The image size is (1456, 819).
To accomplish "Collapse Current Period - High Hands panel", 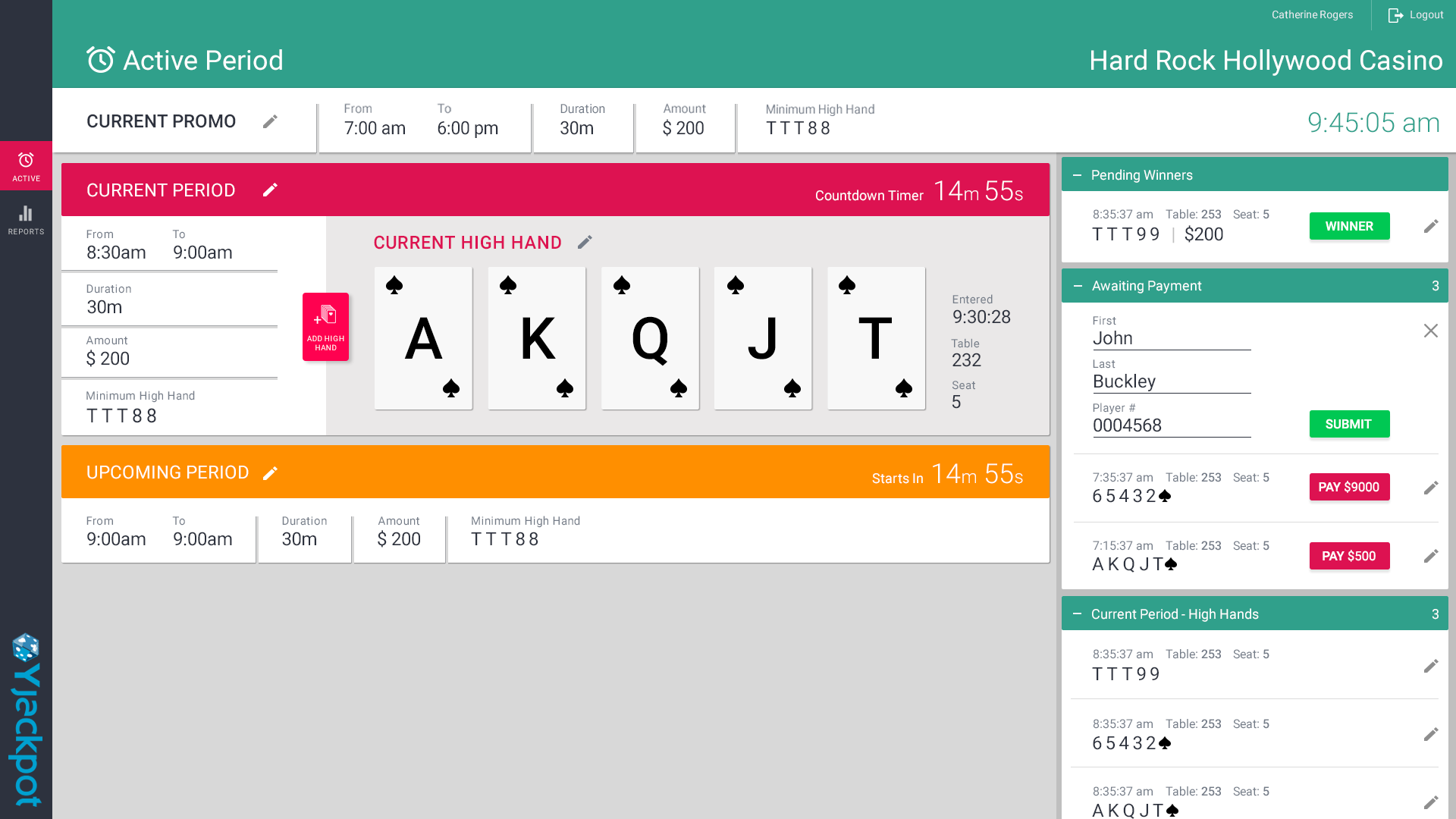I will point(1077,614).
